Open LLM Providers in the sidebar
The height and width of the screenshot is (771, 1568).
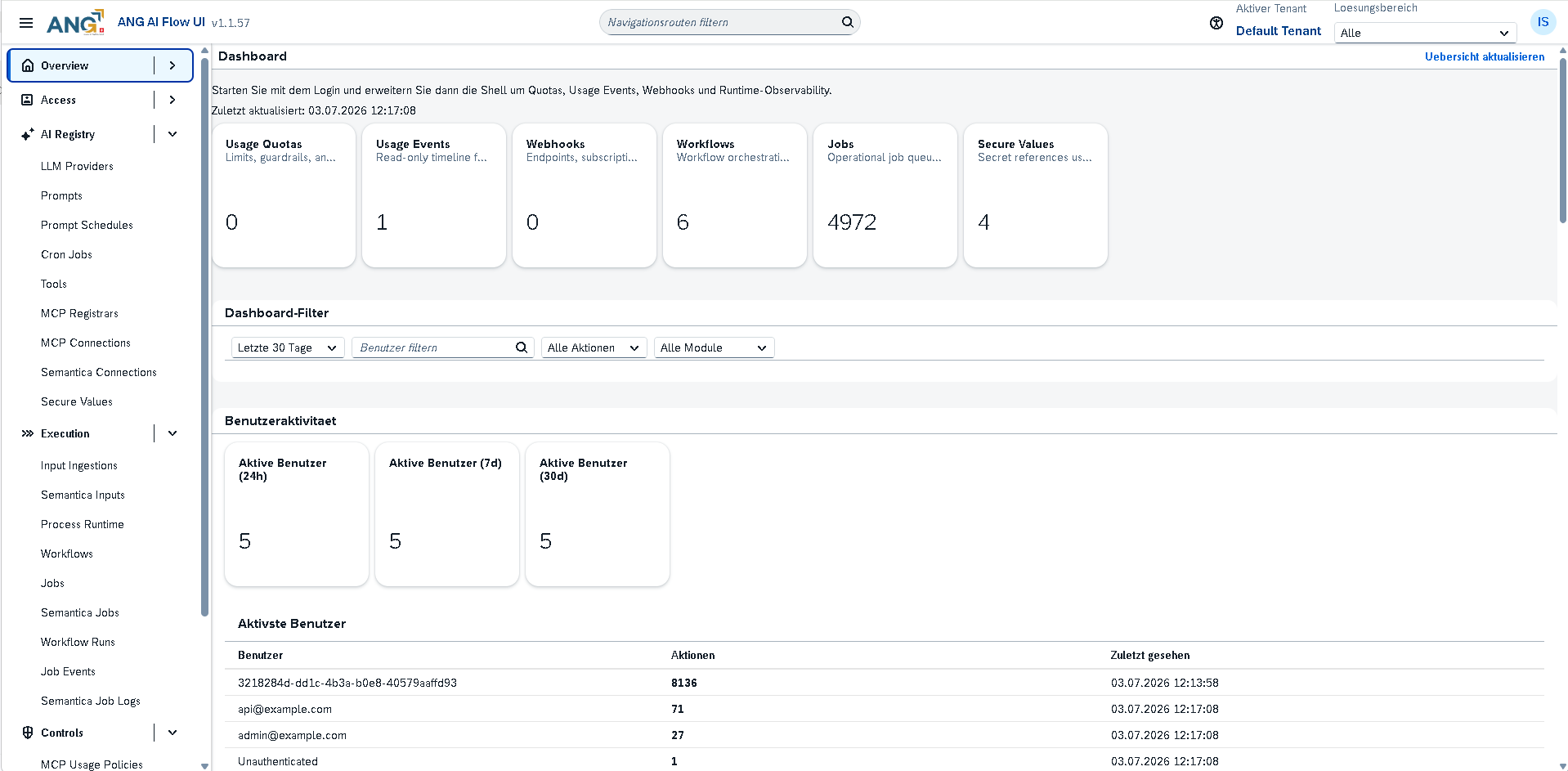click(77, 166)
